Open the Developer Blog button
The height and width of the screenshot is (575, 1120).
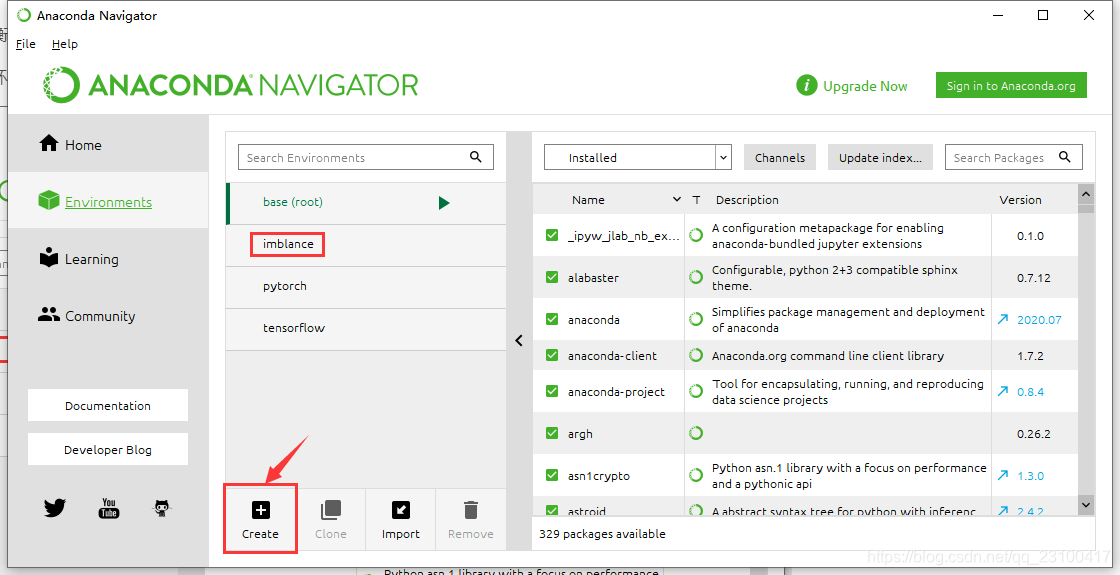108,450
